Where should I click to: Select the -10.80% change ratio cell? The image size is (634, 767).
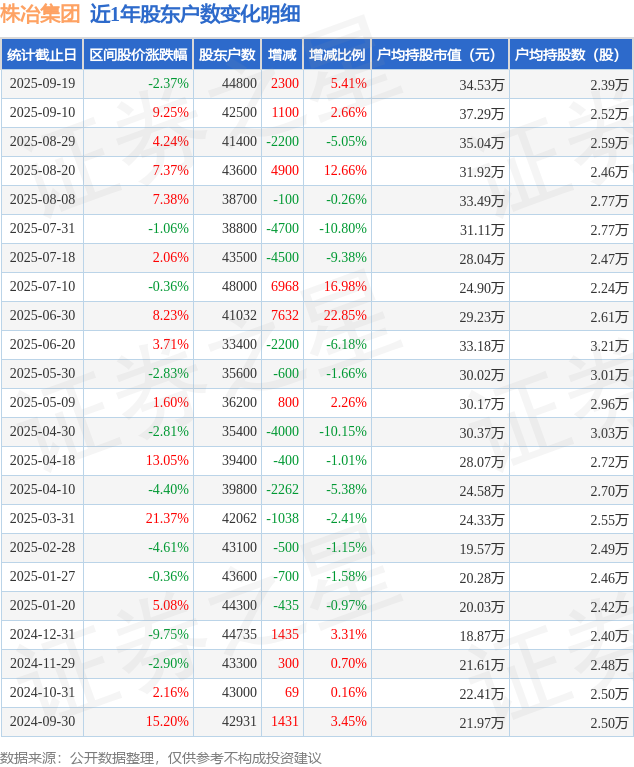pos(343,229)
